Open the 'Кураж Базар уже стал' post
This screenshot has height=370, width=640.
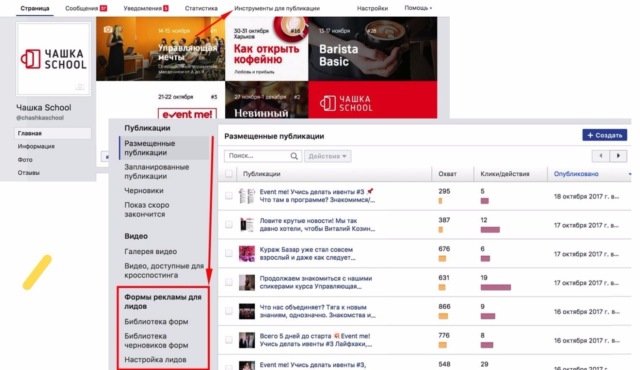pos(307,253)
